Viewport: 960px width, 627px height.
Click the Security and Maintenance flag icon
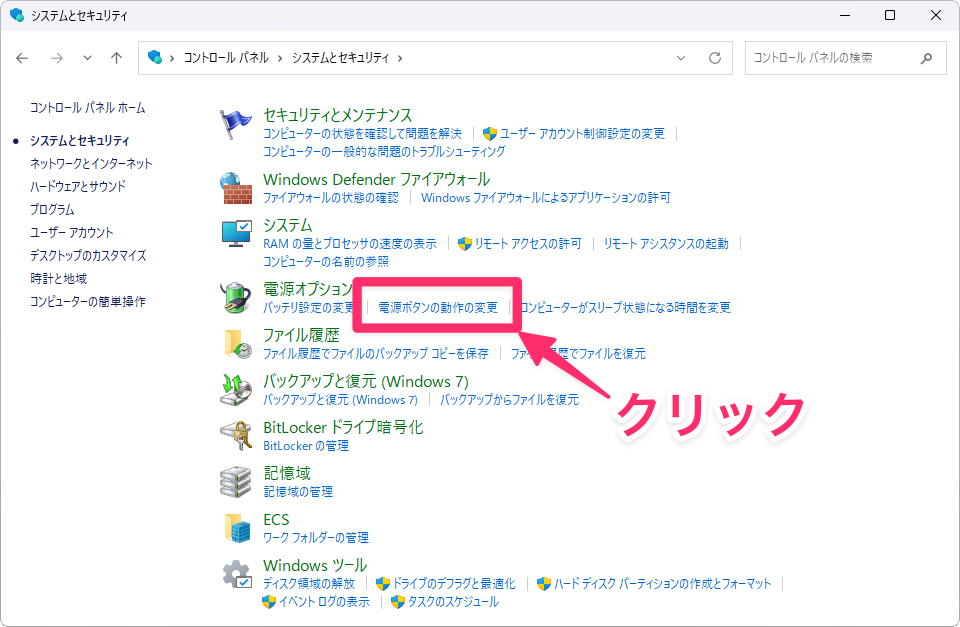(236, 124)
